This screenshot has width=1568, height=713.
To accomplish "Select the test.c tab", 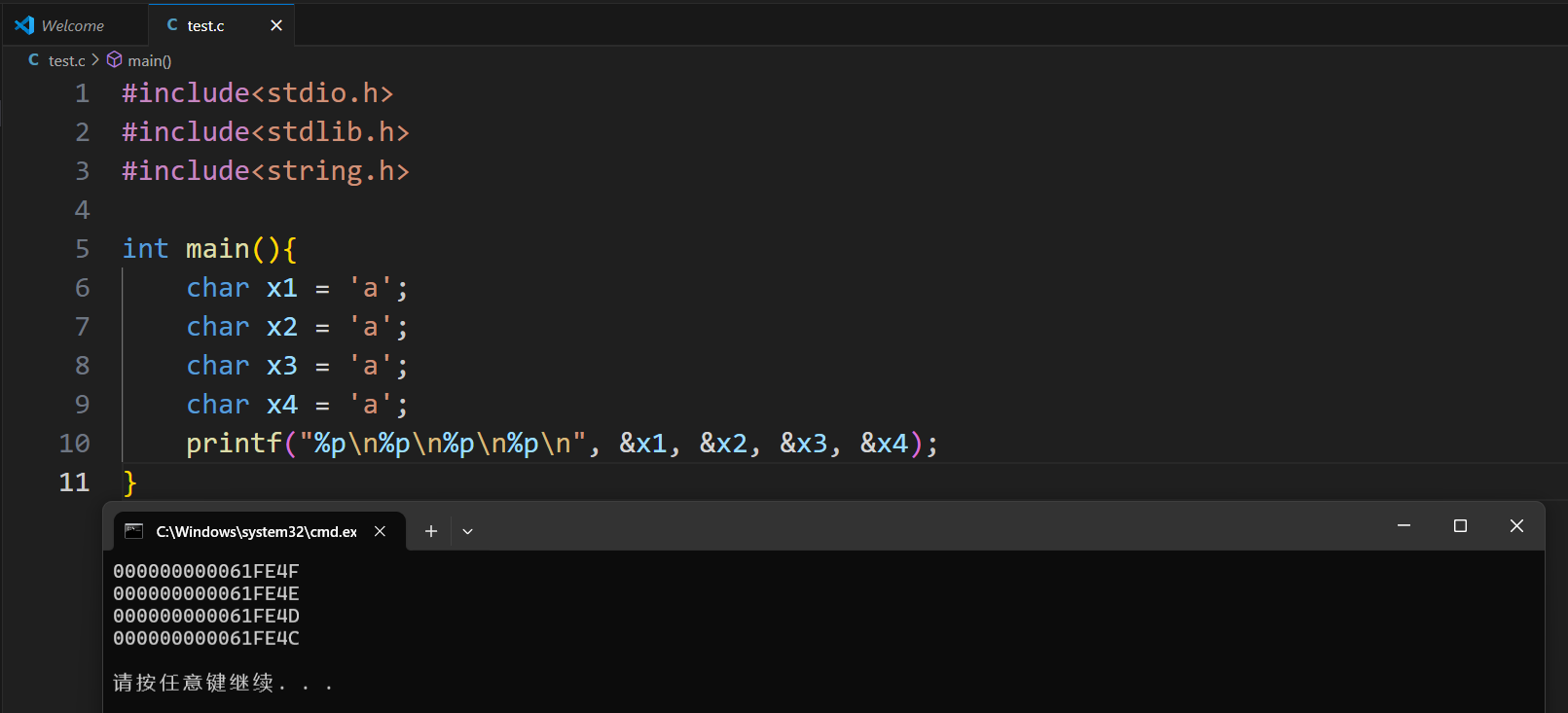I will [205, 25].
